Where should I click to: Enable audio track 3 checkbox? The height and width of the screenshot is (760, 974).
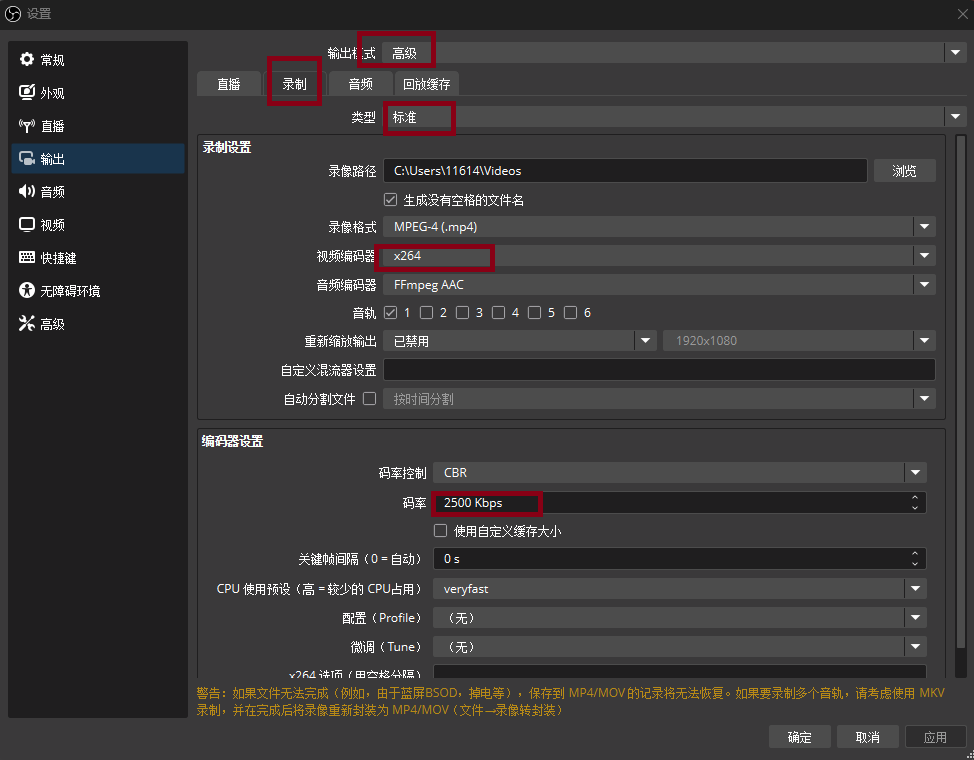(462, 312)
